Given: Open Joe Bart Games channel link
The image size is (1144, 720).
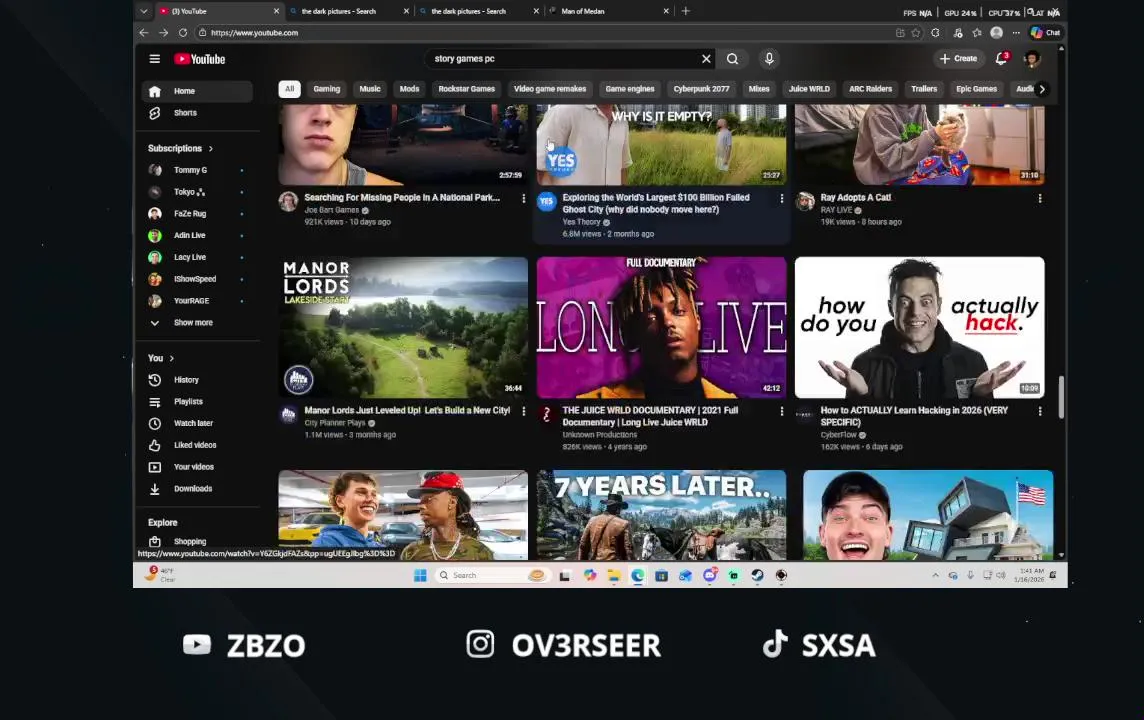Looking at the screenshot, I should 332,210.
